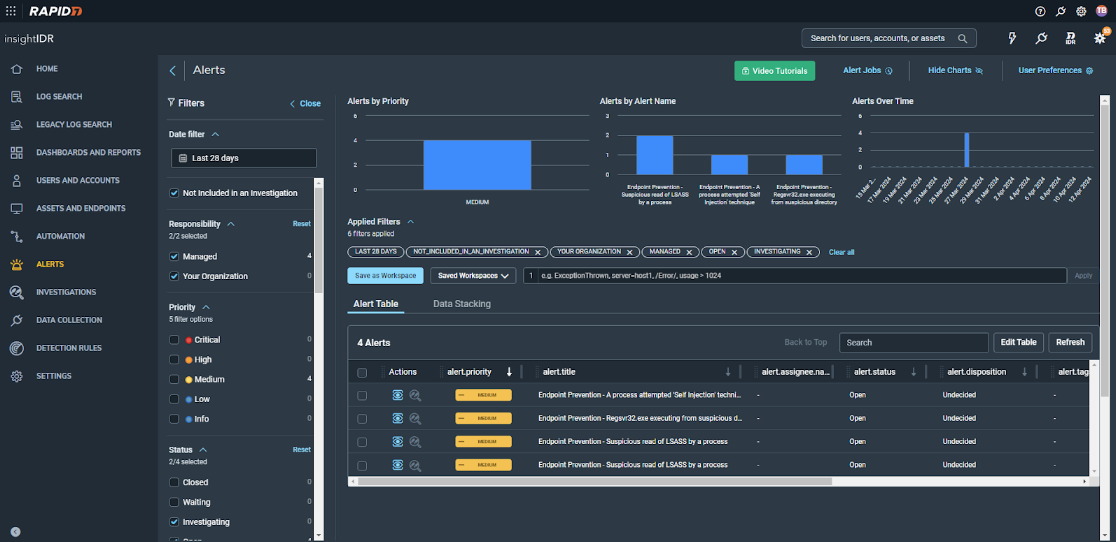
Task: Click the Clear all filters link
Action: tap(841, 252)
